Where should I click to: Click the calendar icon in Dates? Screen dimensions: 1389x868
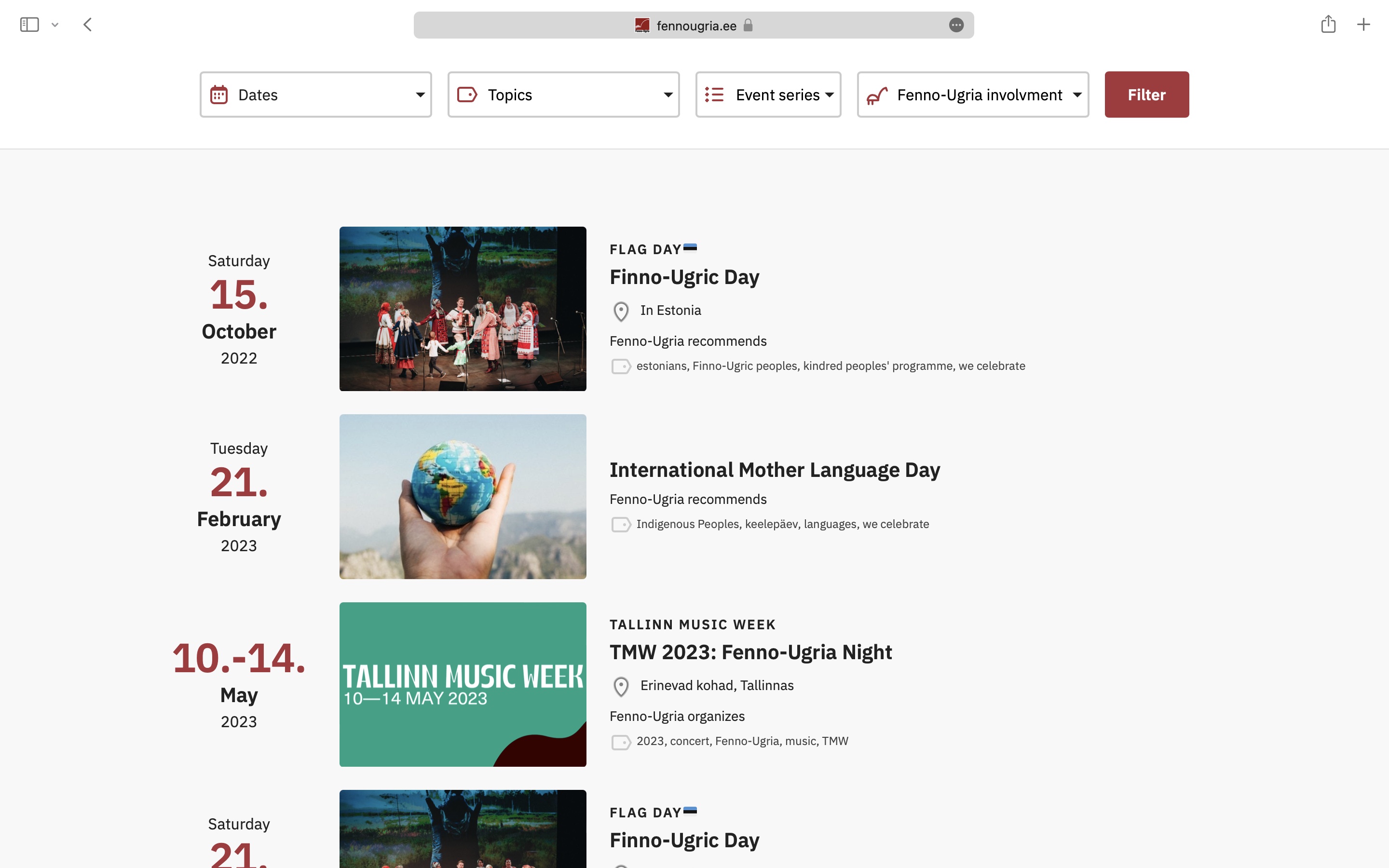(218, 95)
